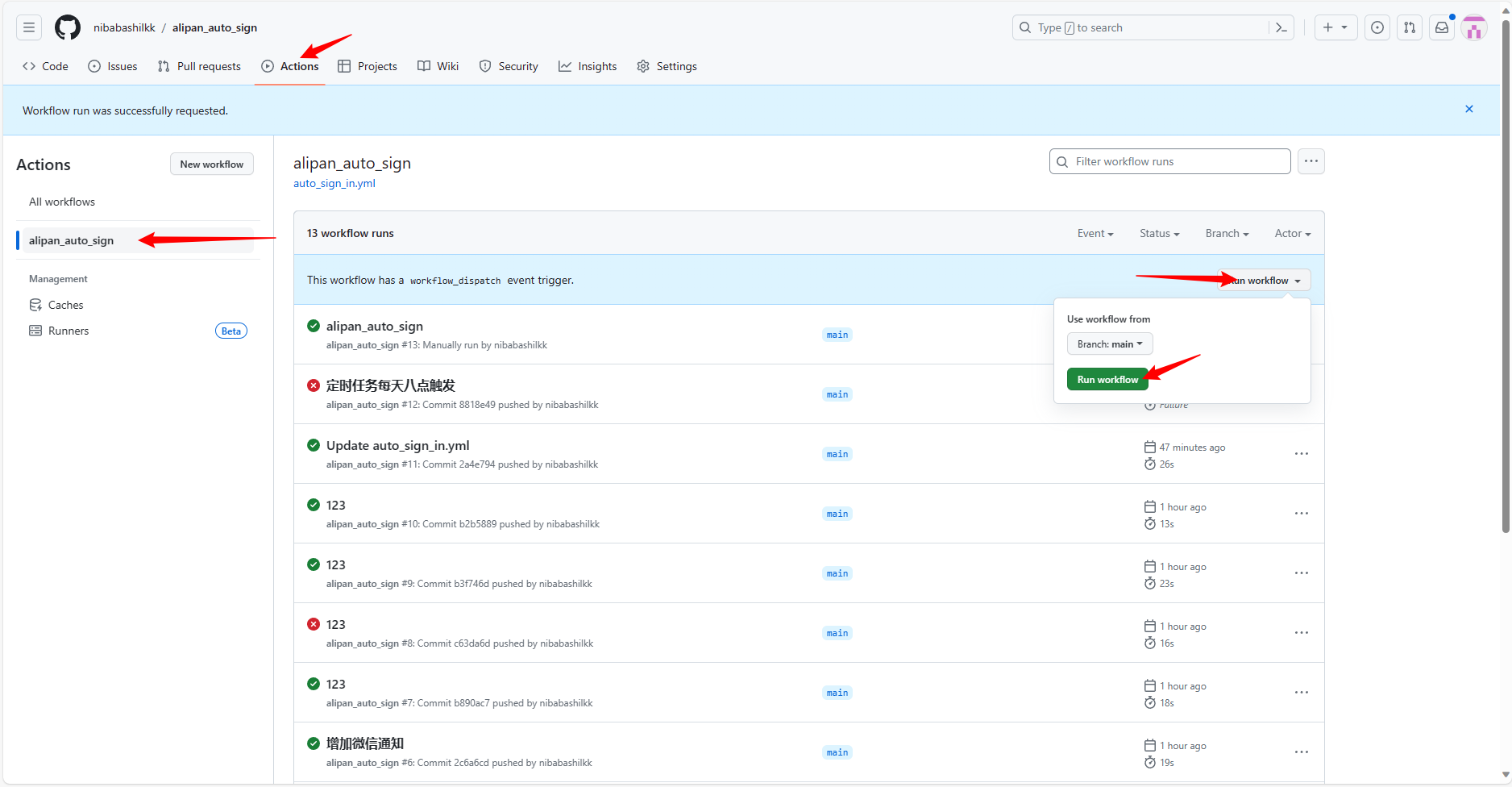1512x787 pixels.
Task: Select the Actions tab
Action: 290,66
